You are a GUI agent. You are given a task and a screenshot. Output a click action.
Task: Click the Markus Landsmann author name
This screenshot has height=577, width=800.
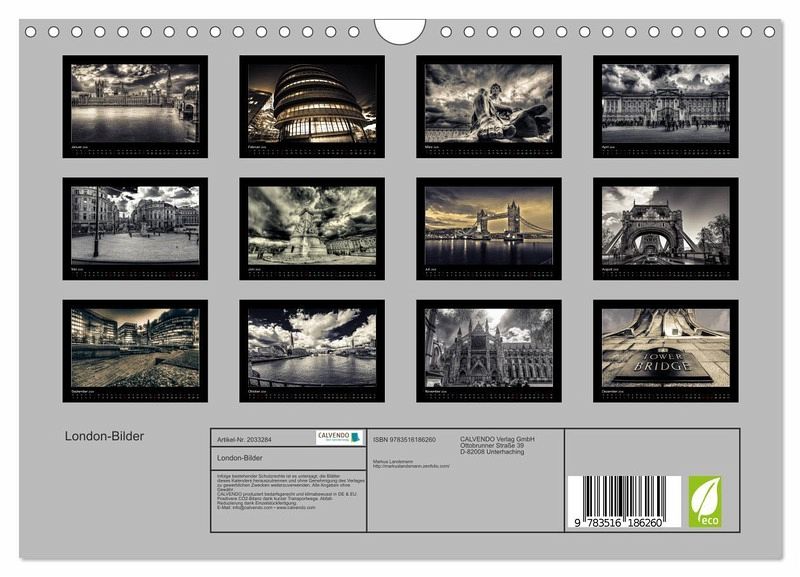[x=393, y=462]
